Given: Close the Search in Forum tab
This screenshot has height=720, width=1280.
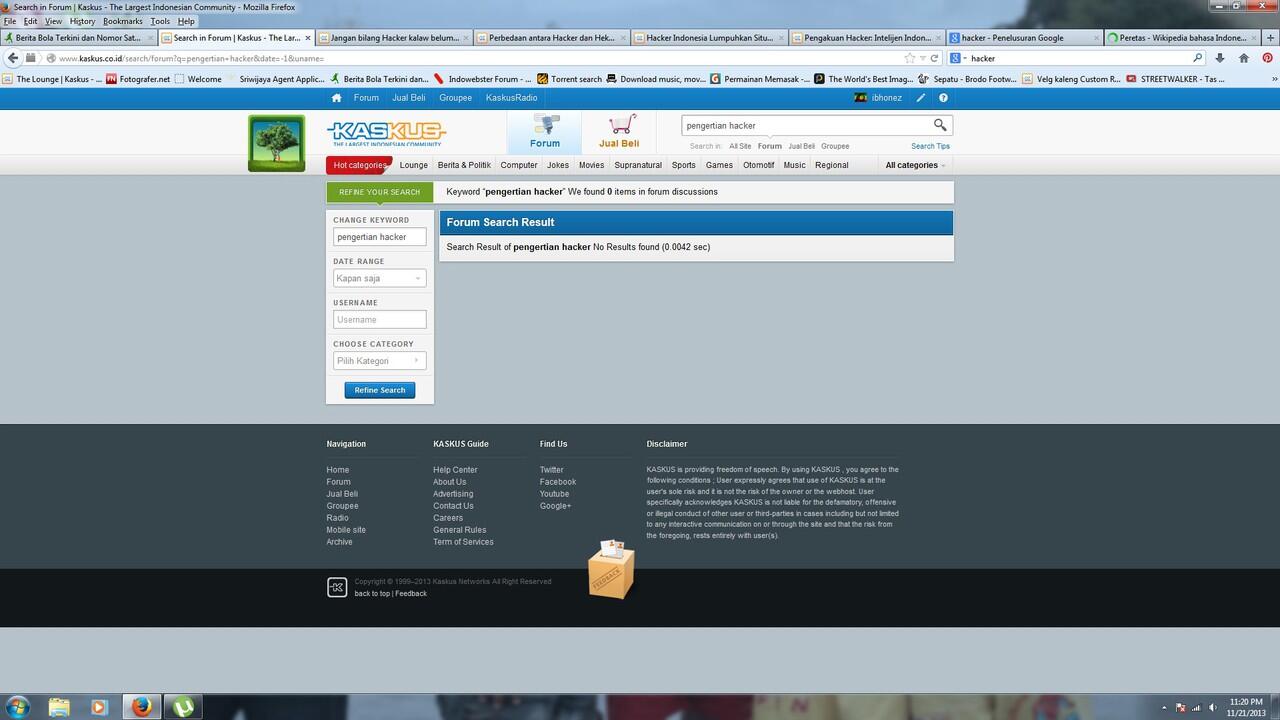Looking at the screenshot, I should pyautogui.click(x=308, y=38).
